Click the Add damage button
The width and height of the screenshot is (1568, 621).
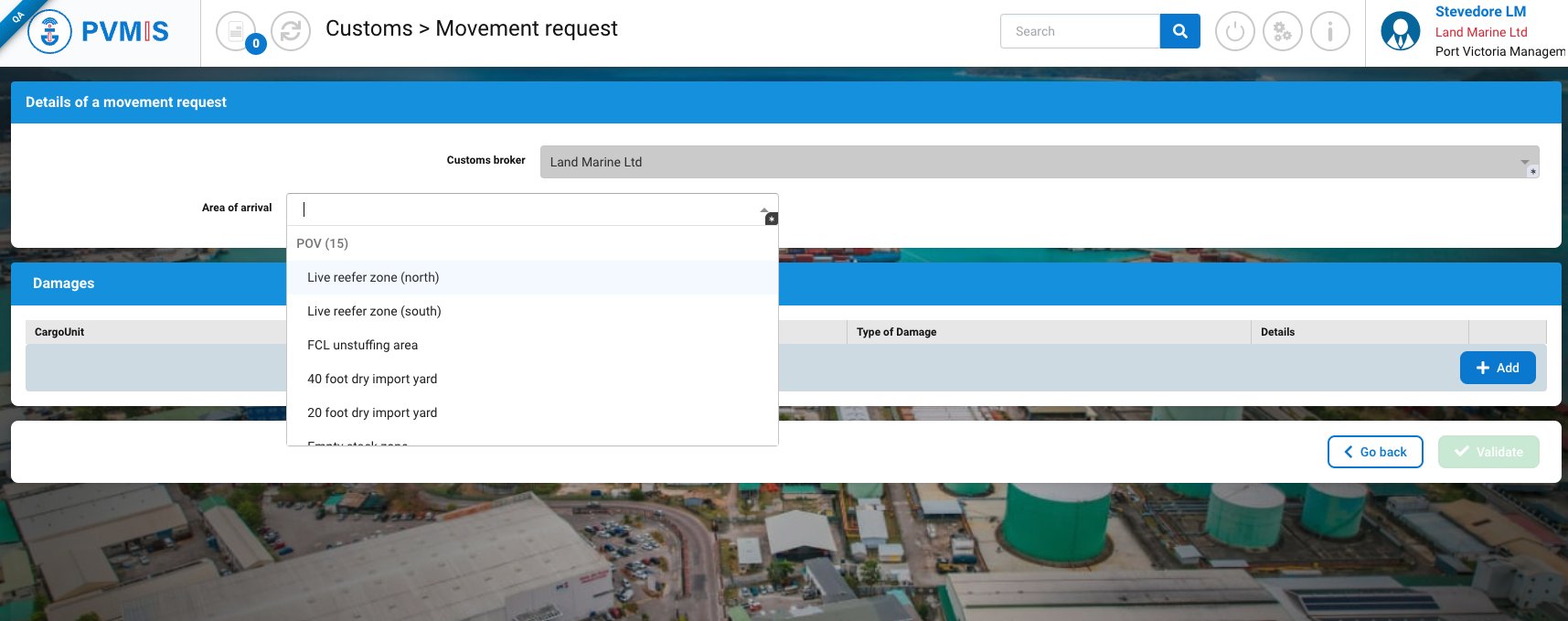pos(1497,368)
